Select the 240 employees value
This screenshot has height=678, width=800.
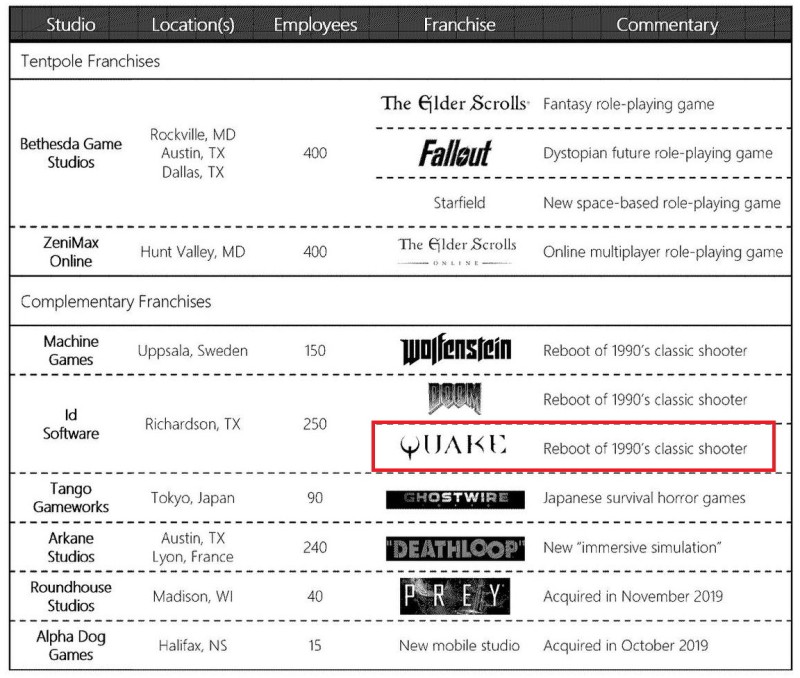coord(315,547)
